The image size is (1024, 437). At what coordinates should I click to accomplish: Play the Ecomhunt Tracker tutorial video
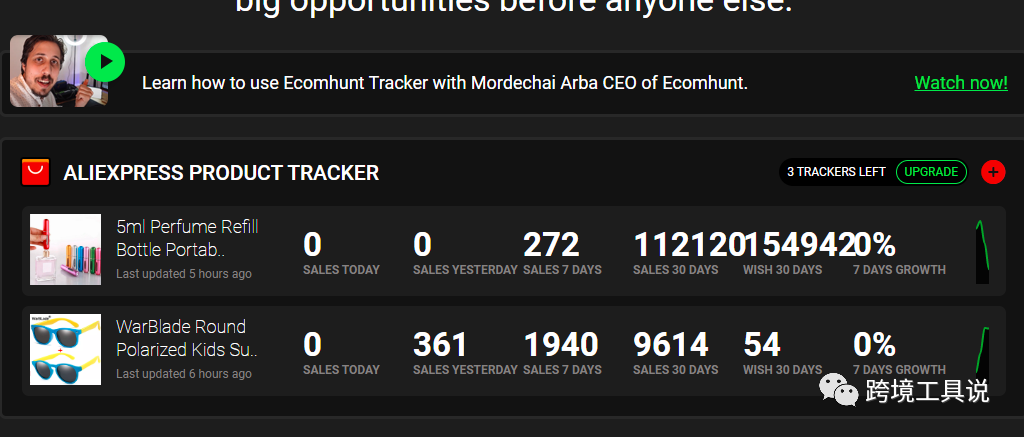click(104, 63)
